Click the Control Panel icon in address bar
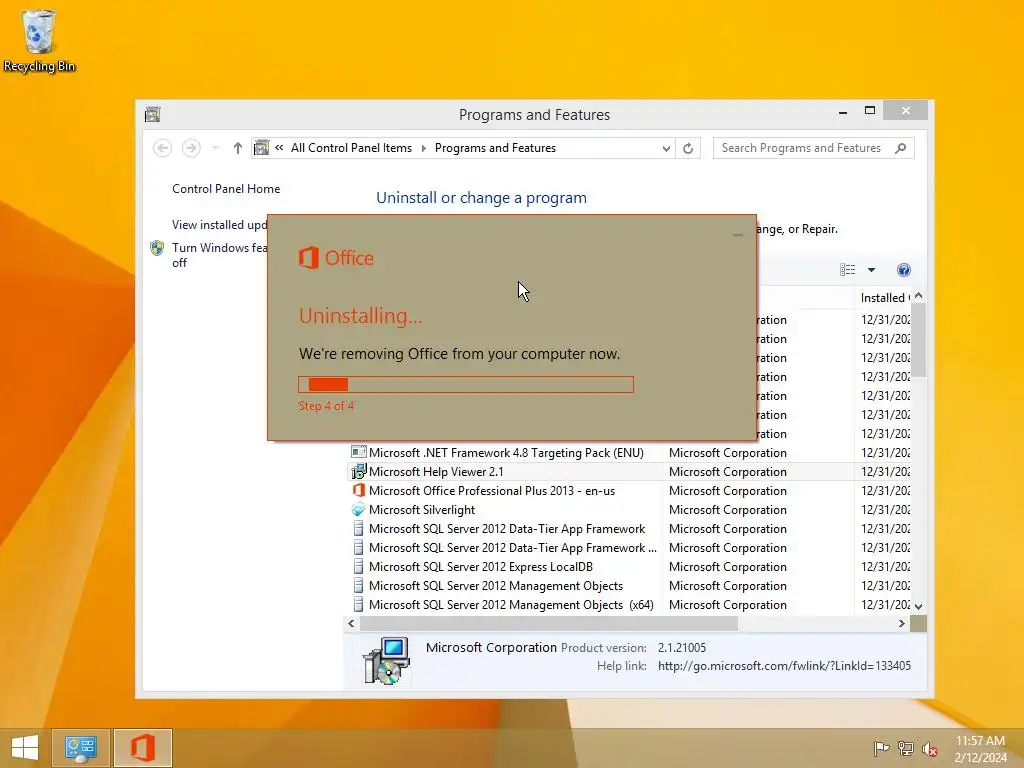 pyautogui.click(x=261, y=148)
